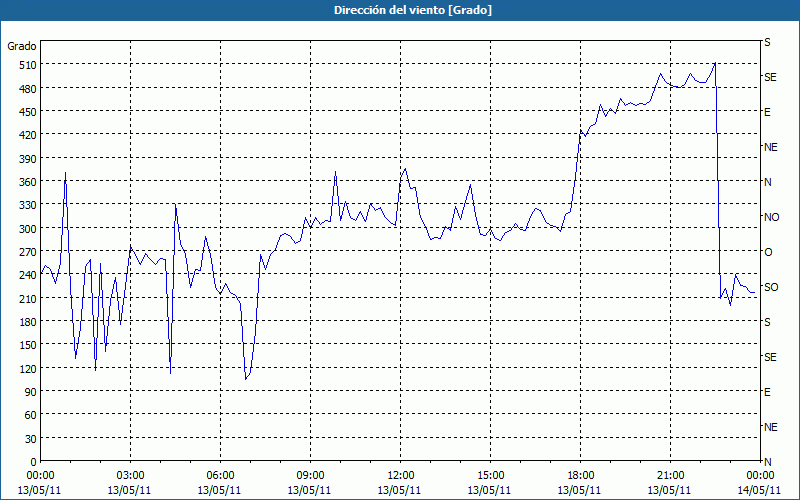Click the 180 degree axis label
The width and height of the screenshot is (800, 500).
pos(28,322)
